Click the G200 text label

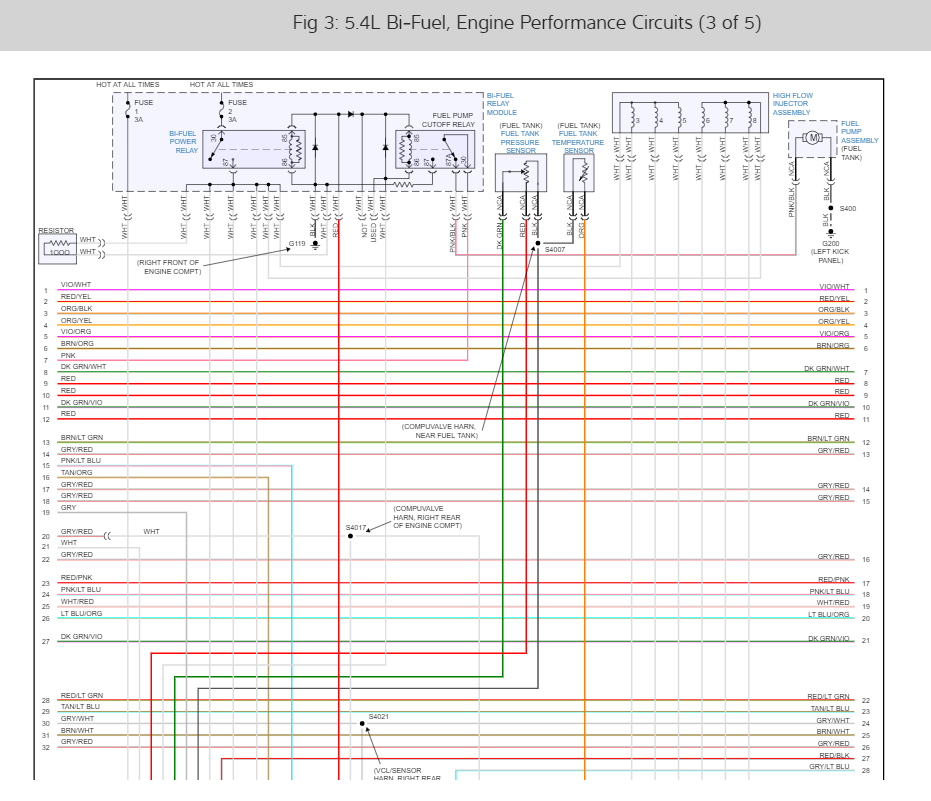coord(831,243)
